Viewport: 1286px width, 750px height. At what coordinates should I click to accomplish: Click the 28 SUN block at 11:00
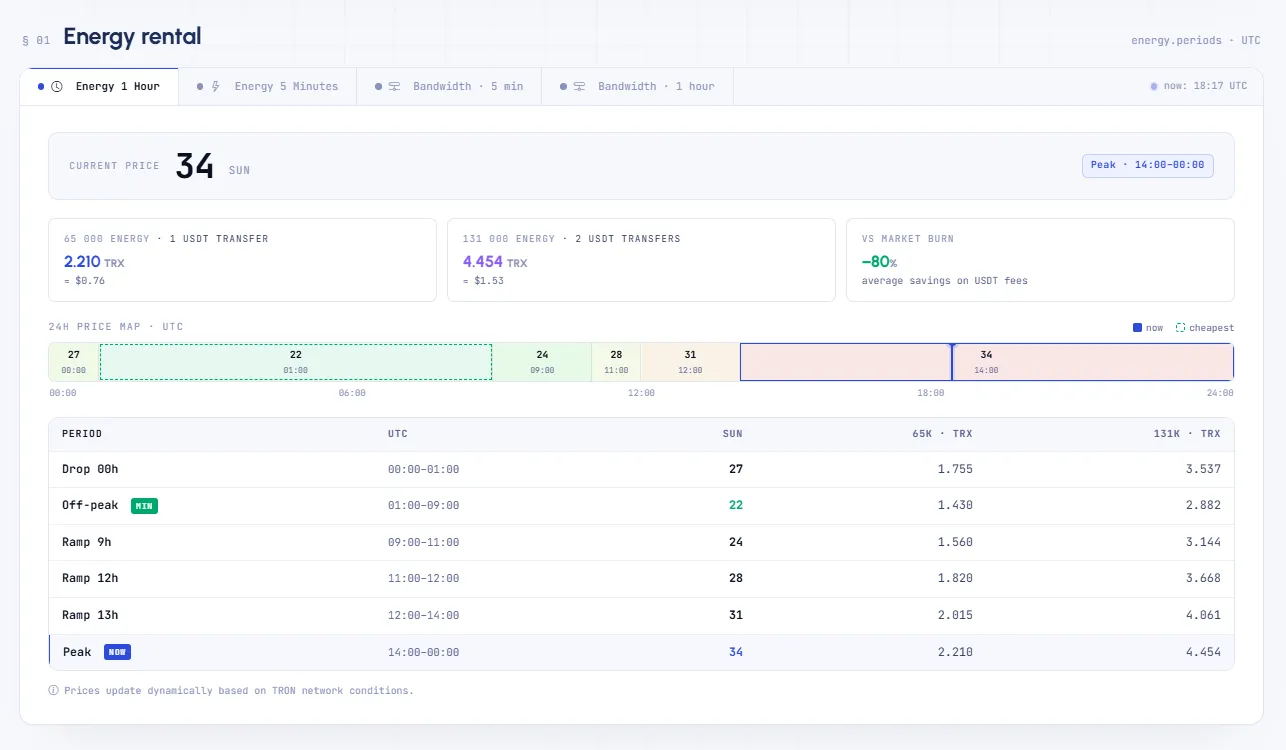click(x=616, y=362)
